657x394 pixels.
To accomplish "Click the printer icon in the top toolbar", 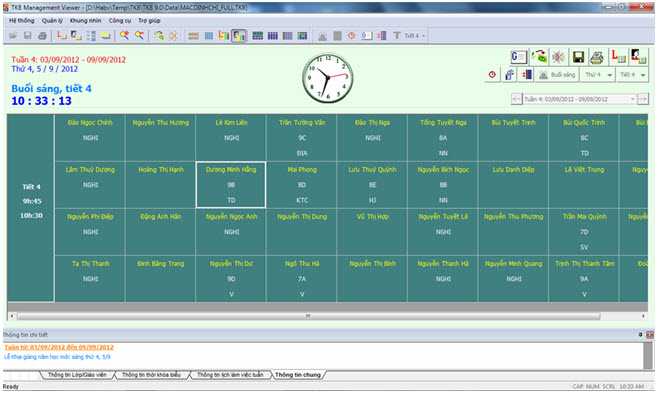I will (42, 36).
